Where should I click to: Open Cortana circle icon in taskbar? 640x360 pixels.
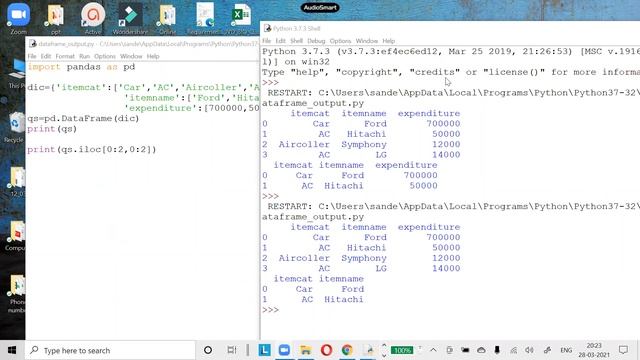point(208,350)
